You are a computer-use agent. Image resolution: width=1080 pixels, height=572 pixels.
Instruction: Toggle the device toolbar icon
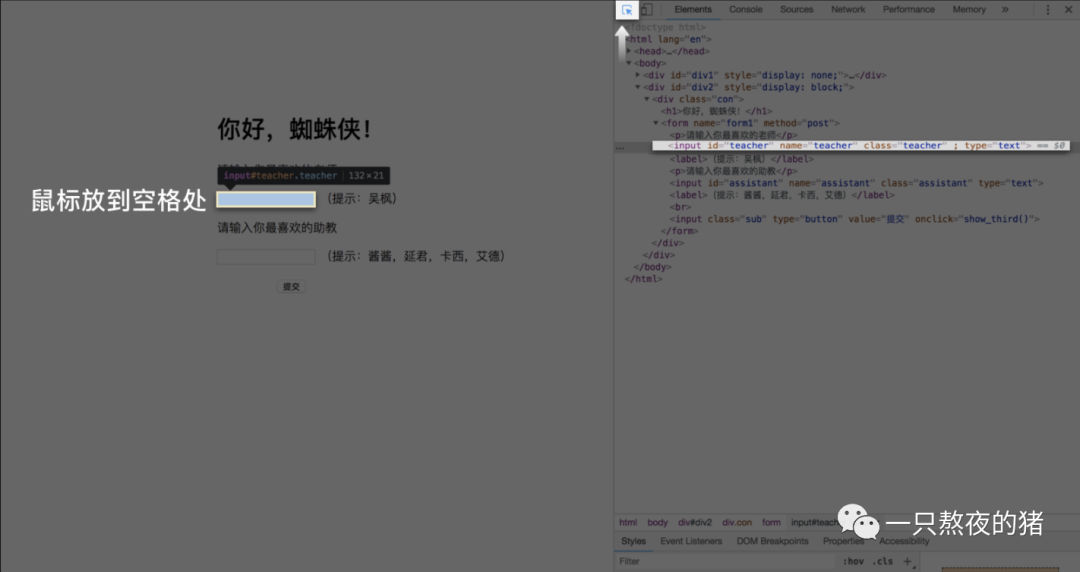click(647, 10)
